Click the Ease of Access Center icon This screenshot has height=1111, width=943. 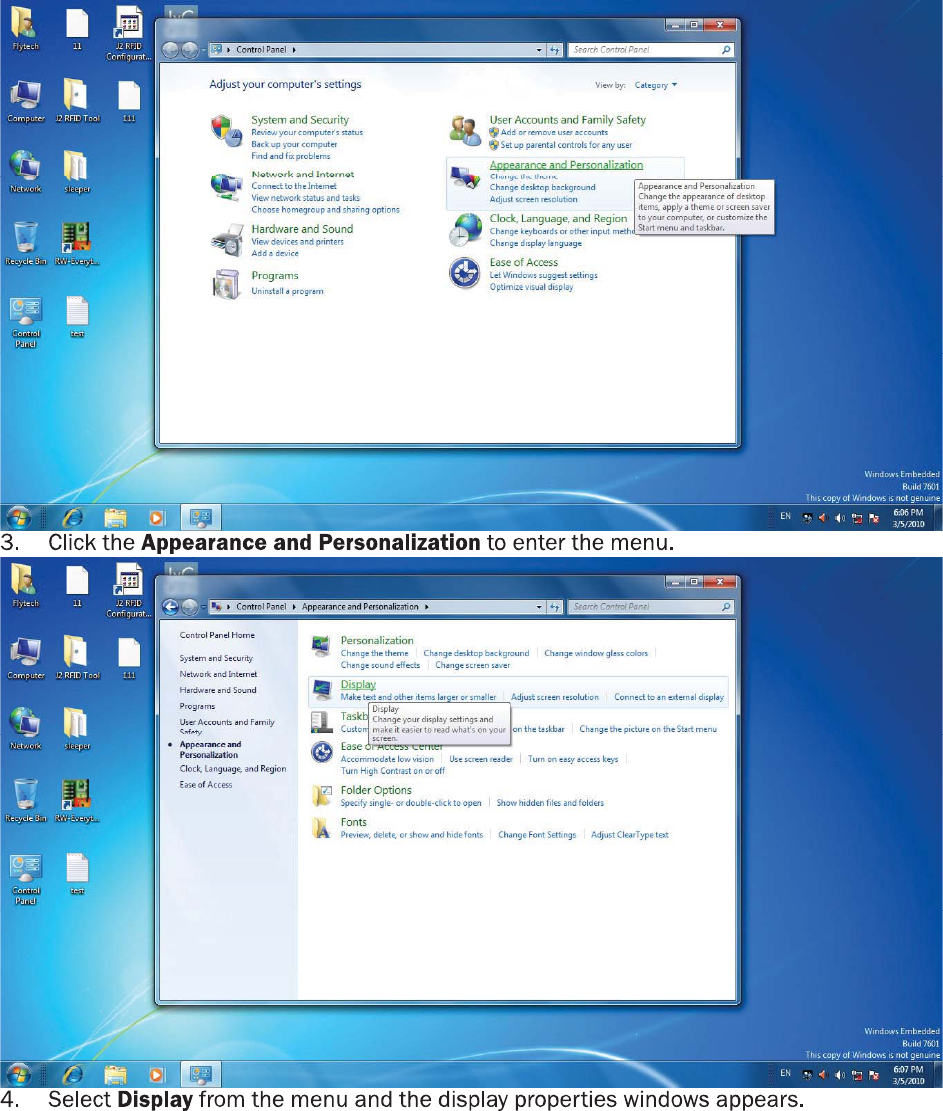[x=322, y=752]
